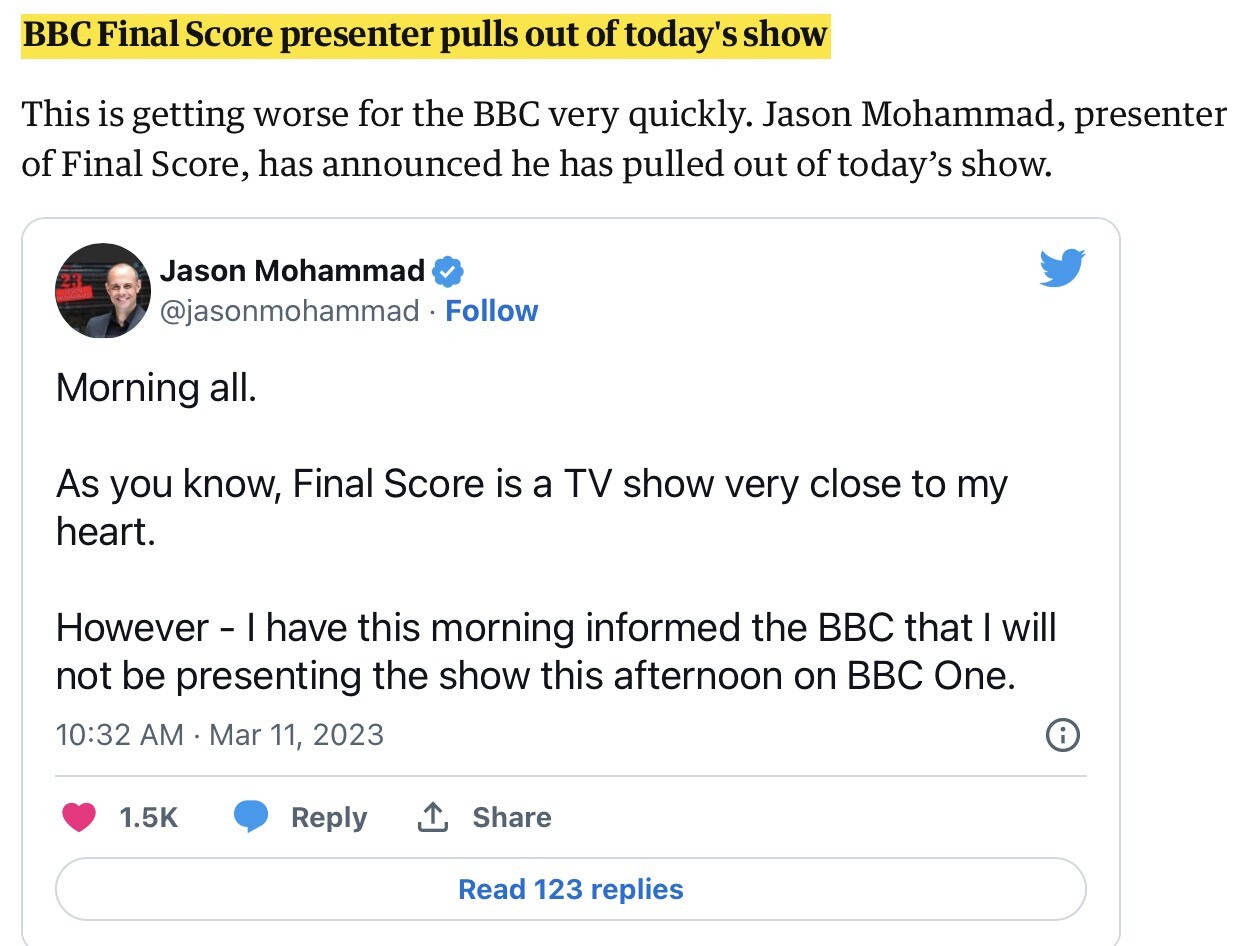The width and height of the screenshot is (1243, 946).
Task: Click the blue reply speech bubble icon
Action: 252,817
